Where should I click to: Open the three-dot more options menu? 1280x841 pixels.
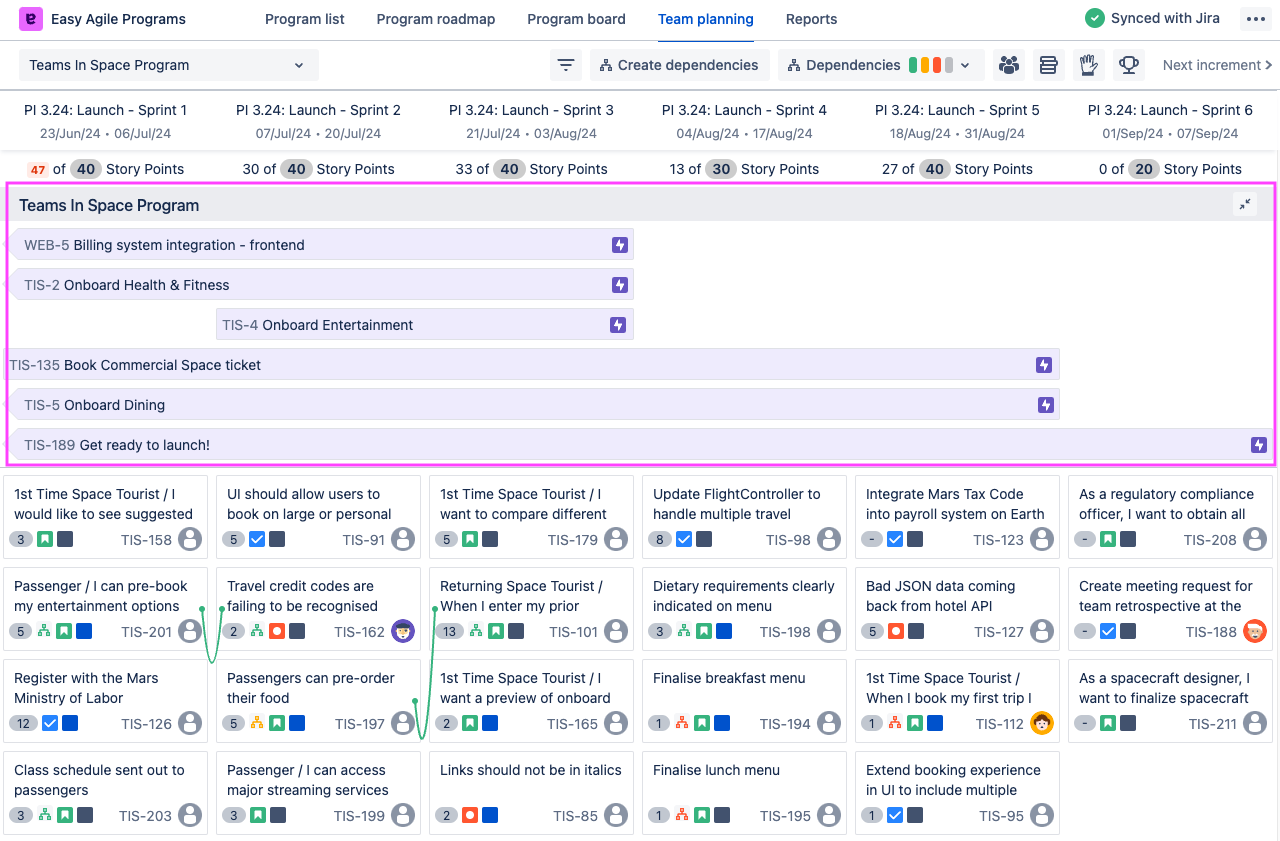(x=1254, y=19)
